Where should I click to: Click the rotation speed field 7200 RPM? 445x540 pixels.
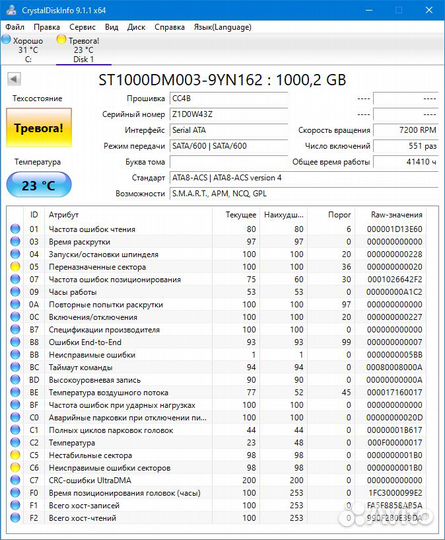pos(406,130)
